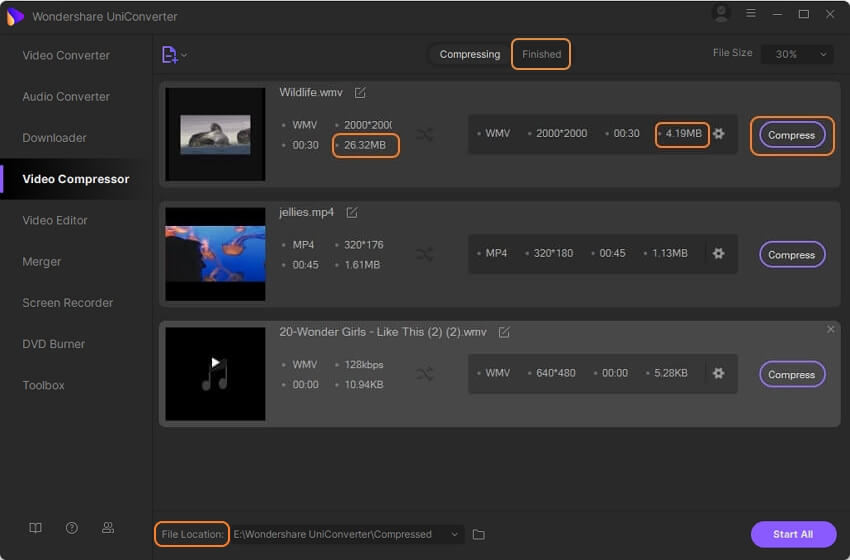Click edit icon next to jellies.mp4
The image size is (850, 560).
pos(352,213)
